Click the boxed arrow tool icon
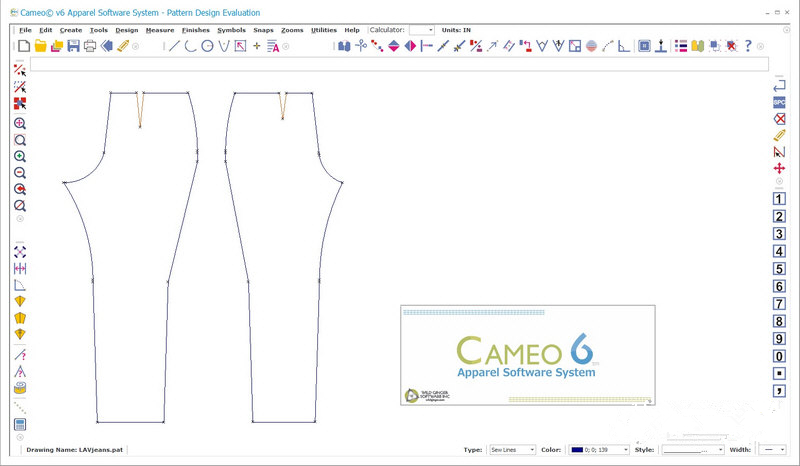Viewport: 800px width, 466px height. (240, 46)
